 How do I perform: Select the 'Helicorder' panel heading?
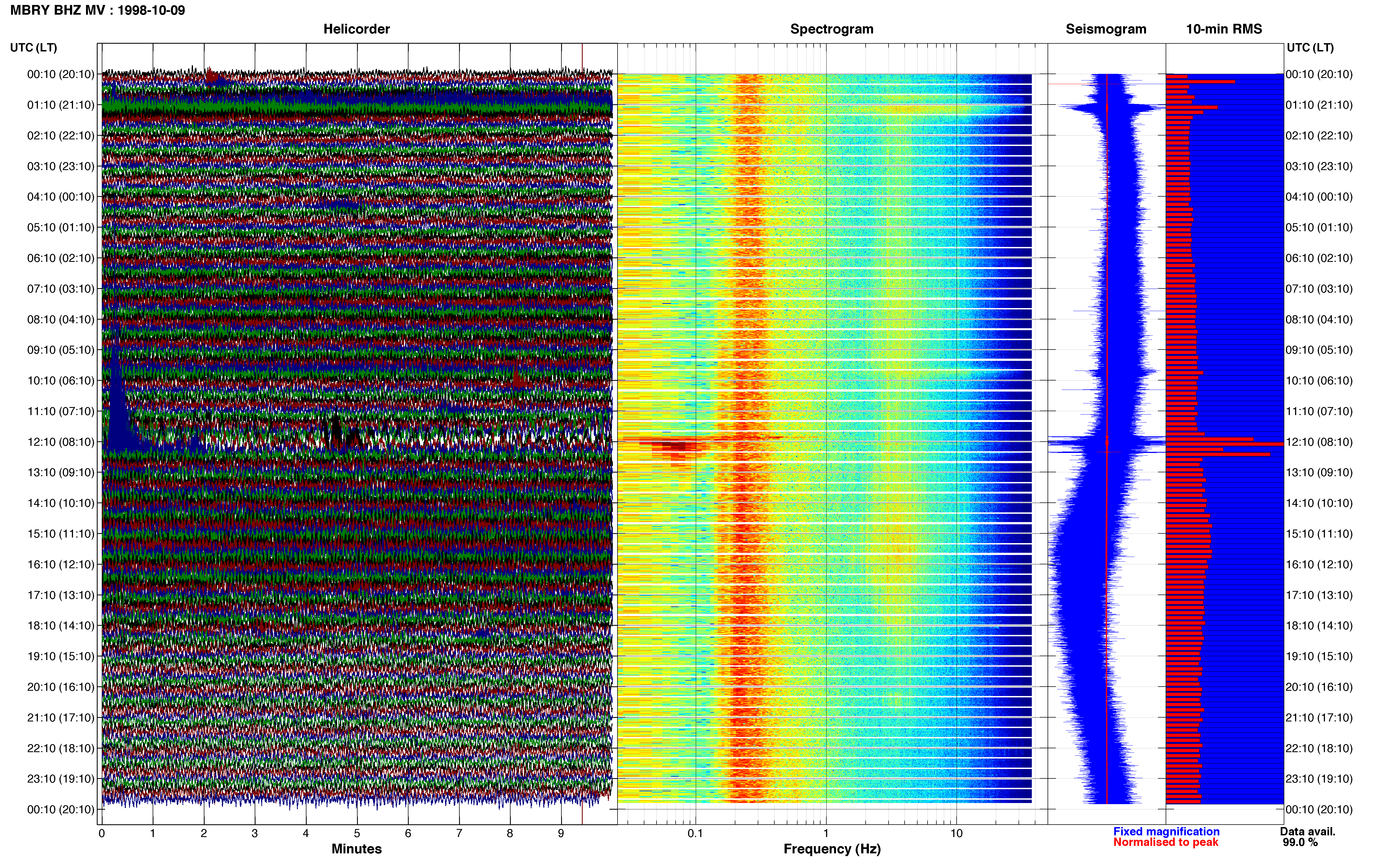pyautogui.click(x=356, y=29)
